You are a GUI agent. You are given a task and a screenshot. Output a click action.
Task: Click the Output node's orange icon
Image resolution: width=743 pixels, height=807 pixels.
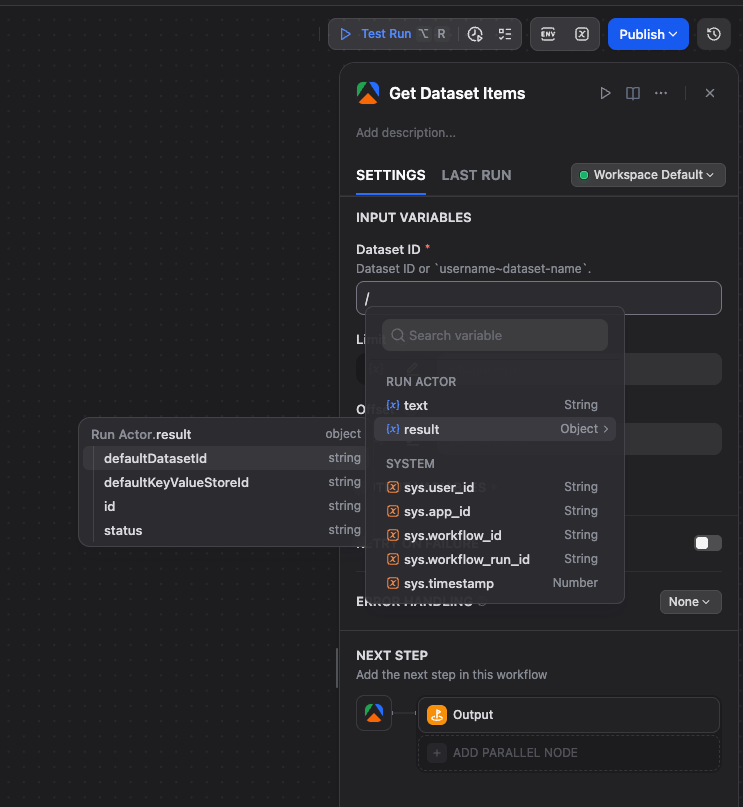436,714
